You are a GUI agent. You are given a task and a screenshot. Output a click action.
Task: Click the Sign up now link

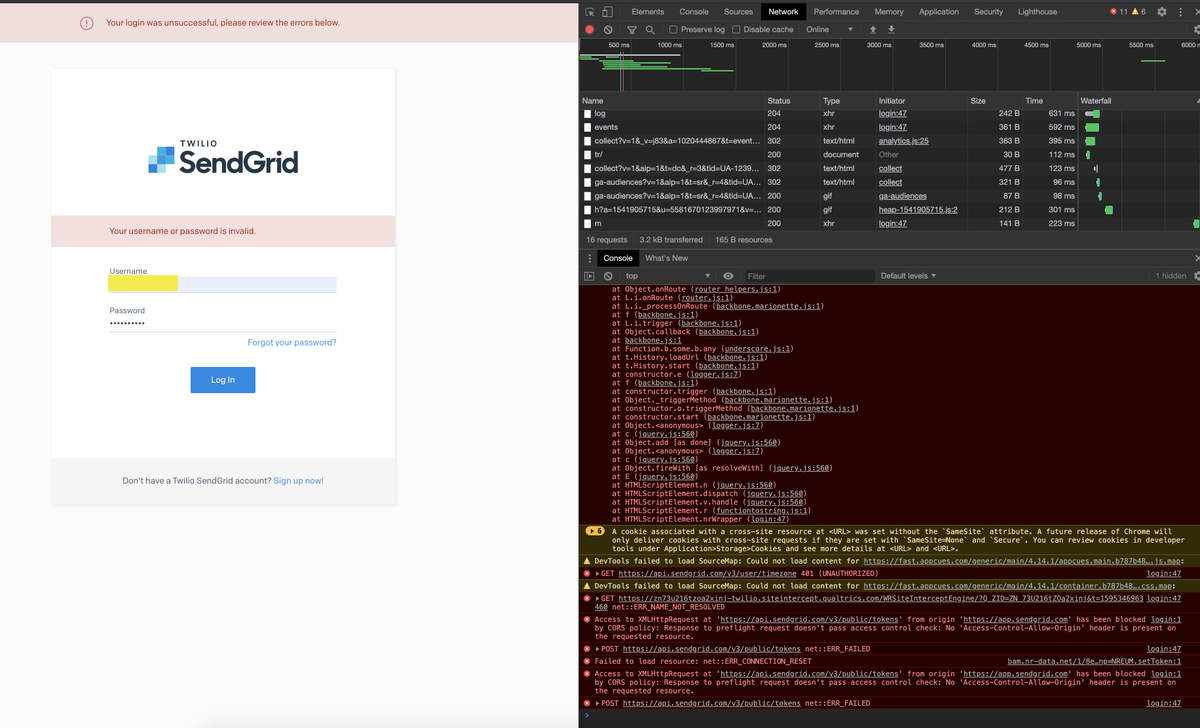[x=299, y=481]
